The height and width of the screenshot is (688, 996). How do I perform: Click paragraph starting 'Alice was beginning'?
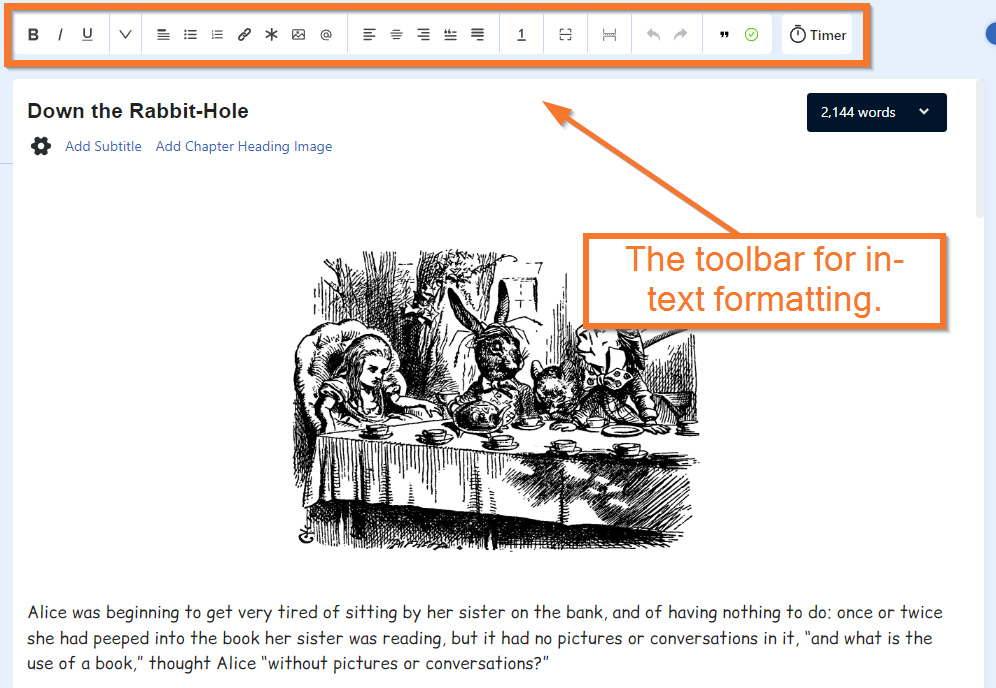485,638
